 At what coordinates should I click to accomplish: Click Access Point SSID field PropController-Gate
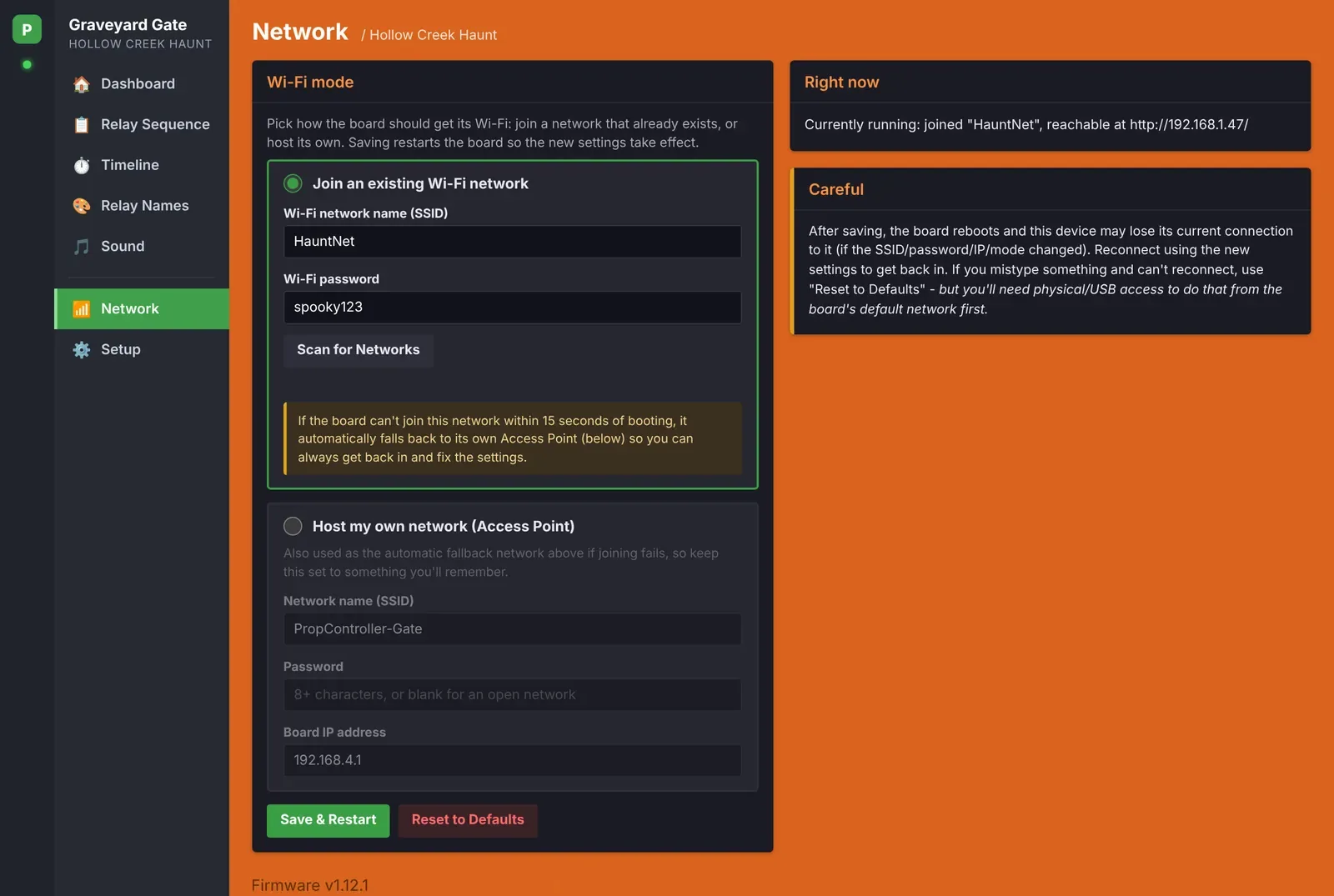(512, 629)
